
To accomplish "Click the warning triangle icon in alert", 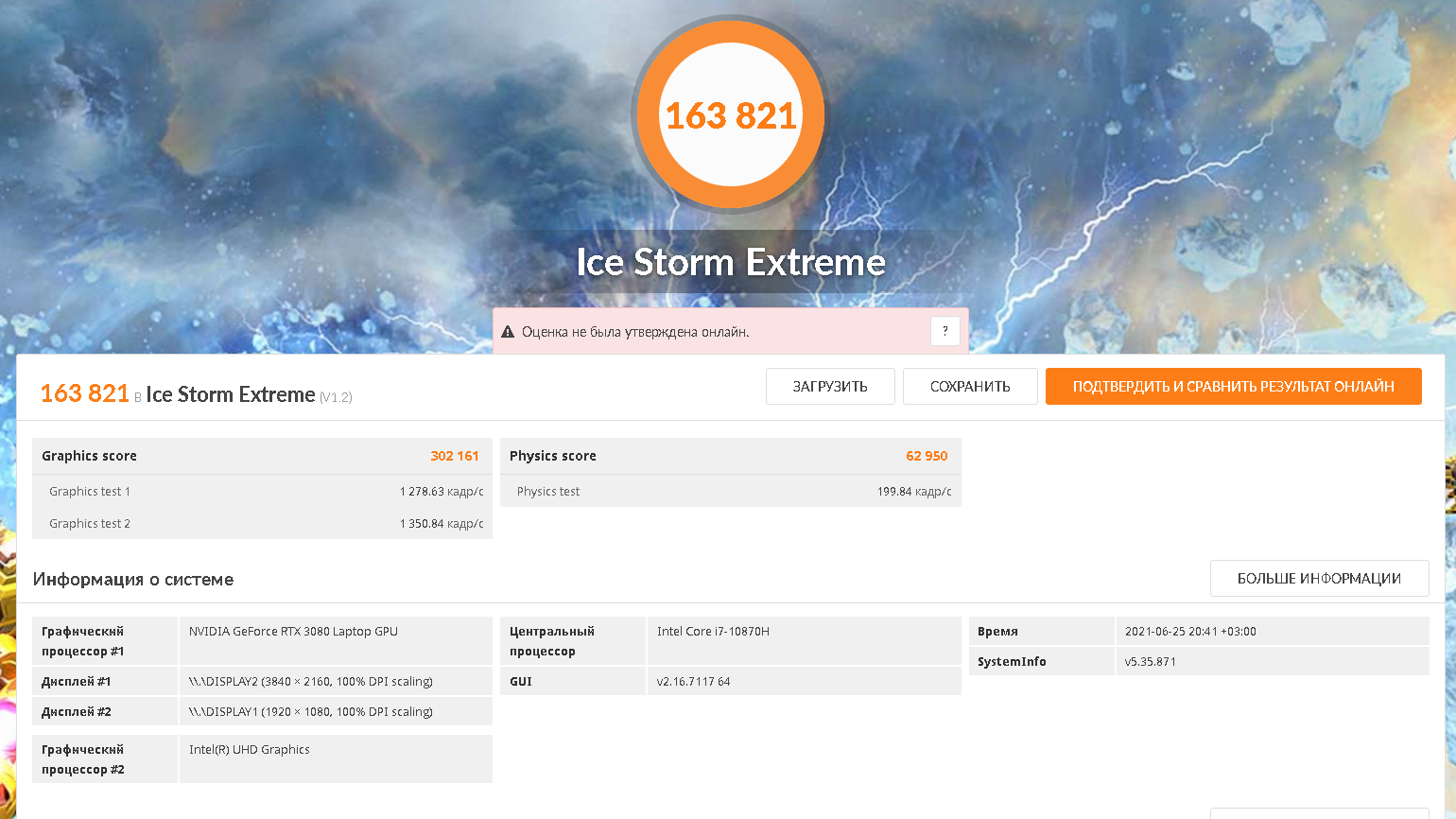I will [508, 332].
